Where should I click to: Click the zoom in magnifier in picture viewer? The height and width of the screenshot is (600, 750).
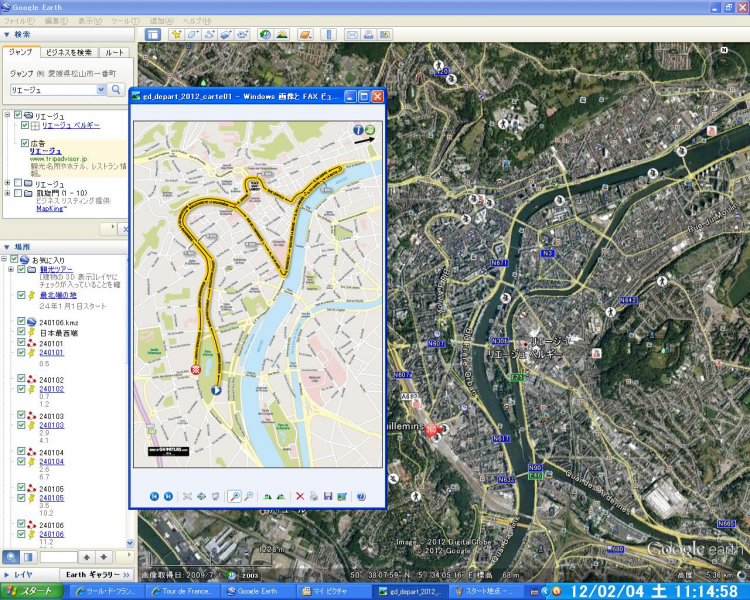point(234,496)
